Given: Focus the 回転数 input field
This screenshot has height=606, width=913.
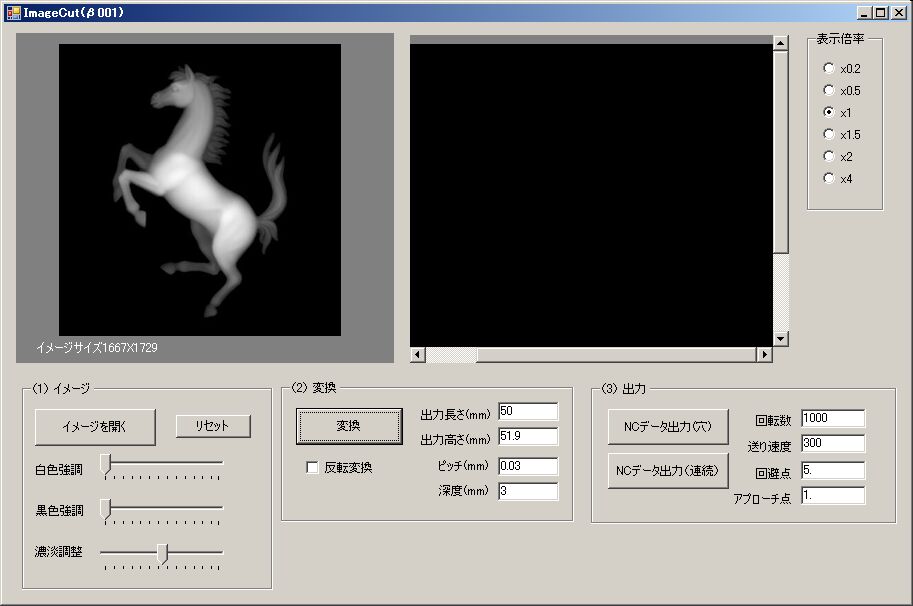Looking at the screenshot, I should tap(833, 418).
